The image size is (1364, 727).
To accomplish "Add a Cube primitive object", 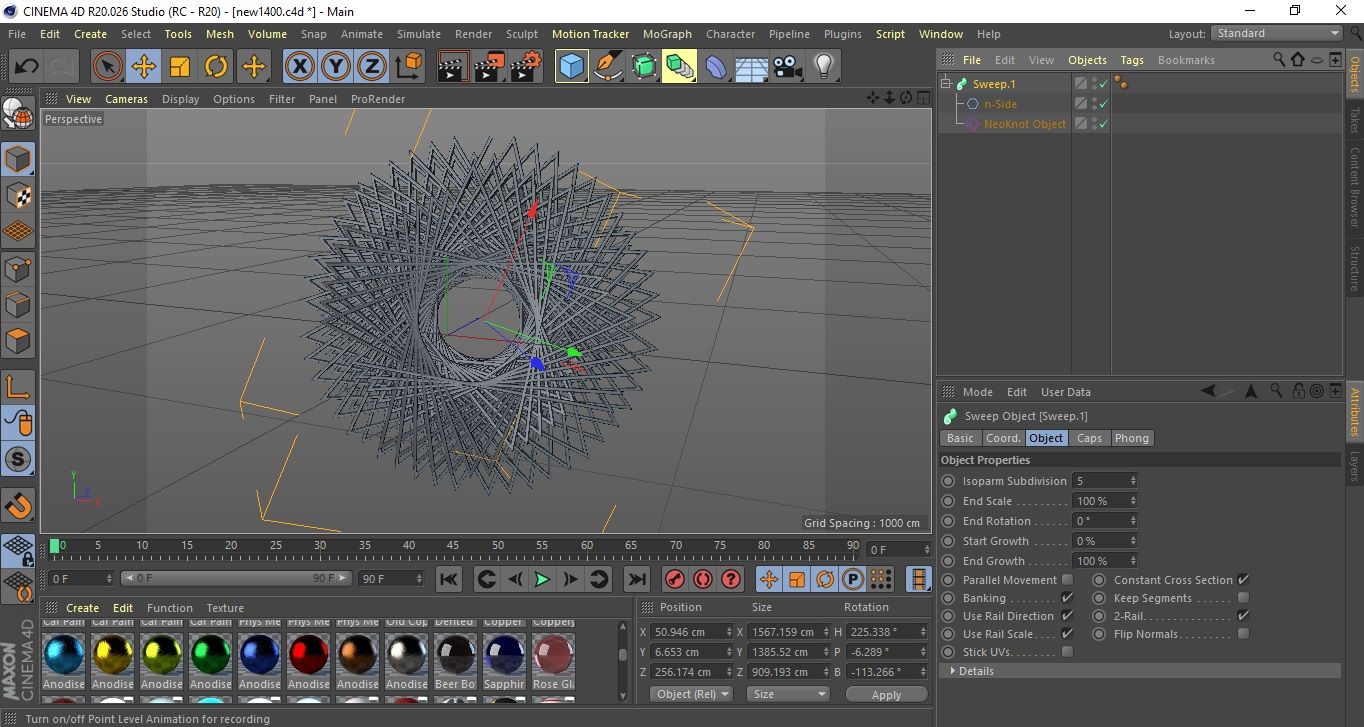I will pos(571,67).
